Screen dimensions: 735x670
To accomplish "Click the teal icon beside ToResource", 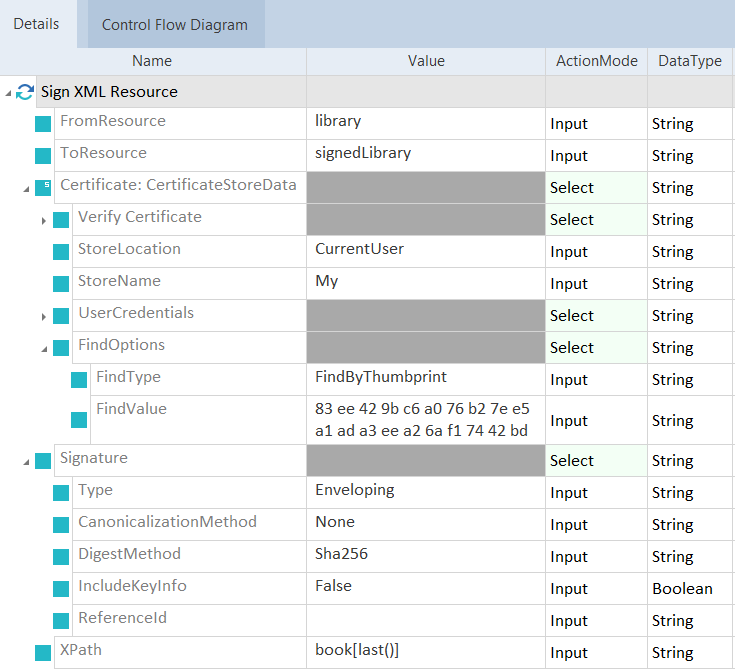I will 43,156.
